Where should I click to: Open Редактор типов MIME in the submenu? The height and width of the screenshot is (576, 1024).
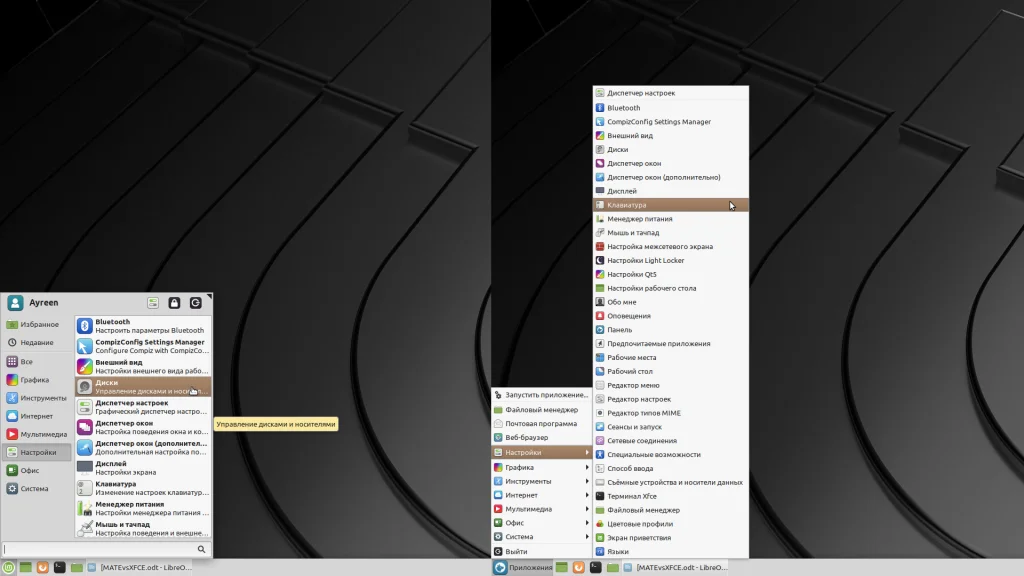pyautogui.click(x=671, y=413)
